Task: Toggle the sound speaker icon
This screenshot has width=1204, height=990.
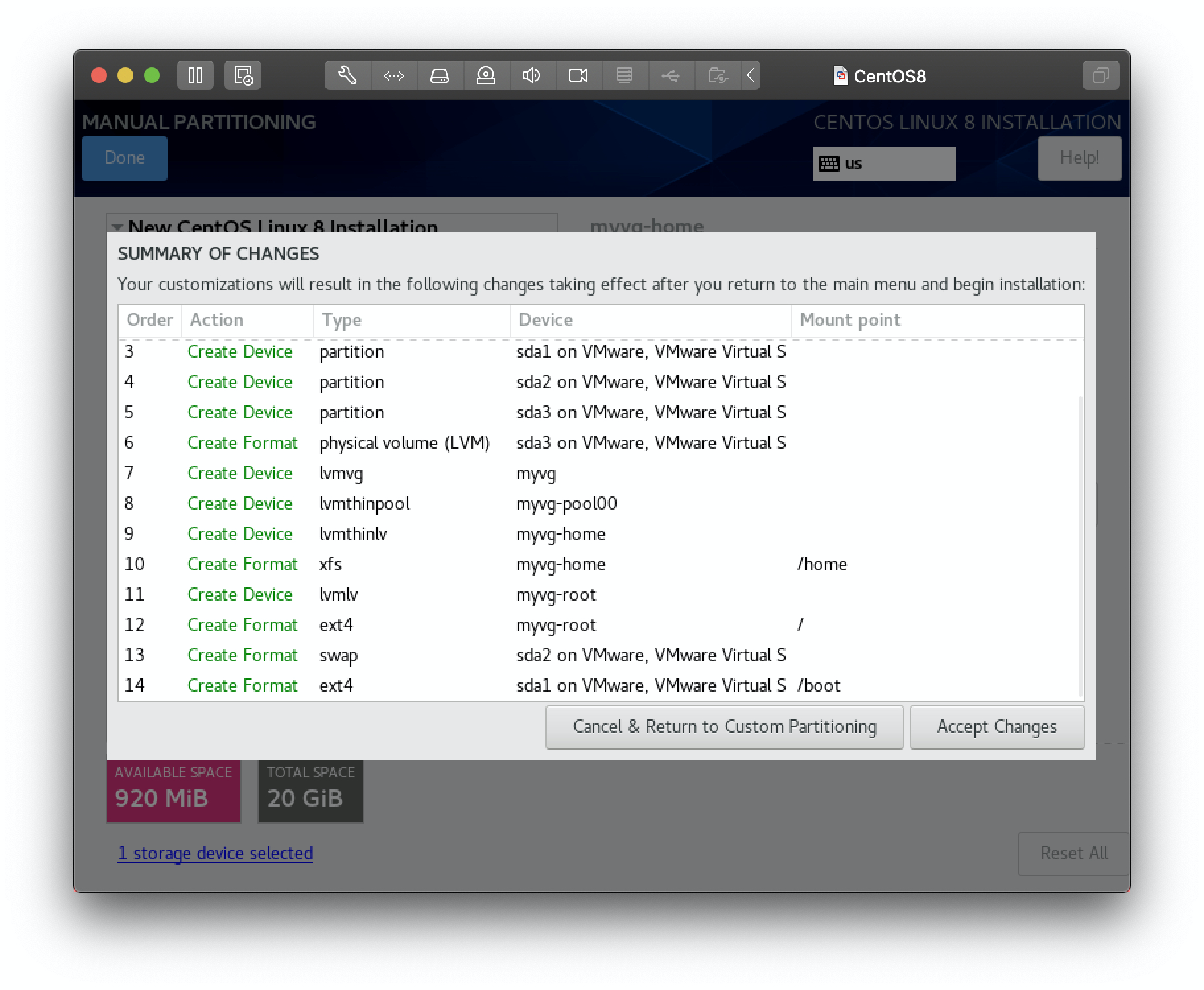Action: click(x=532, y=75)
